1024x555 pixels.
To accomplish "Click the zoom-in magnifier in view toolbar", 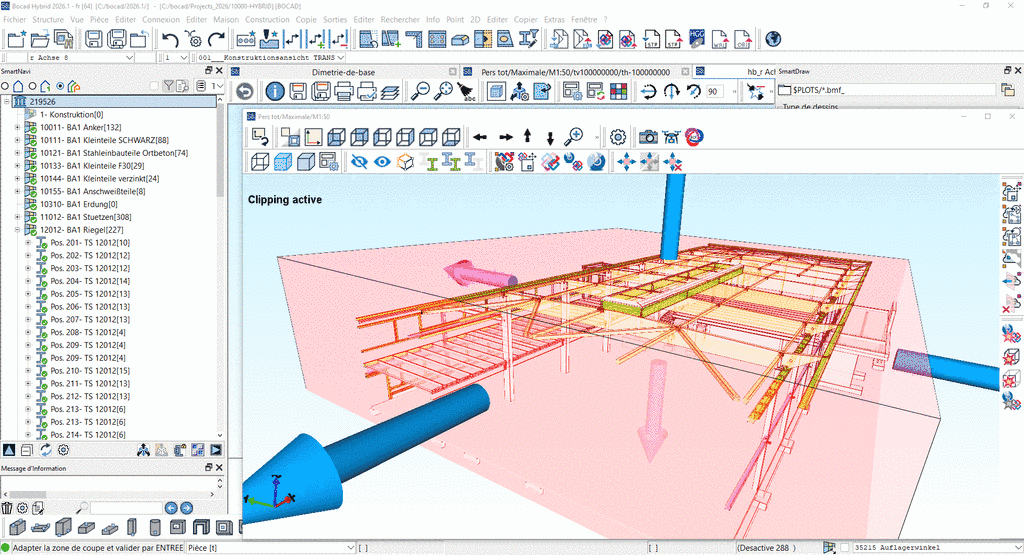I will click(574, 136).
